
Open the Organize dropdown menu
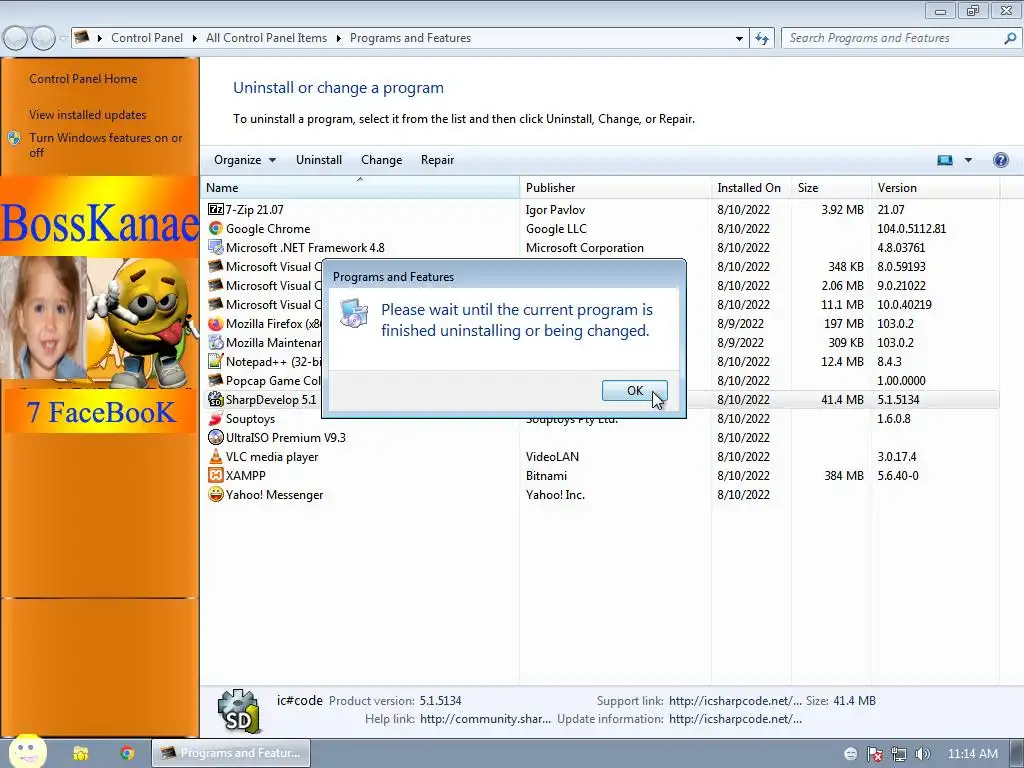245,160
